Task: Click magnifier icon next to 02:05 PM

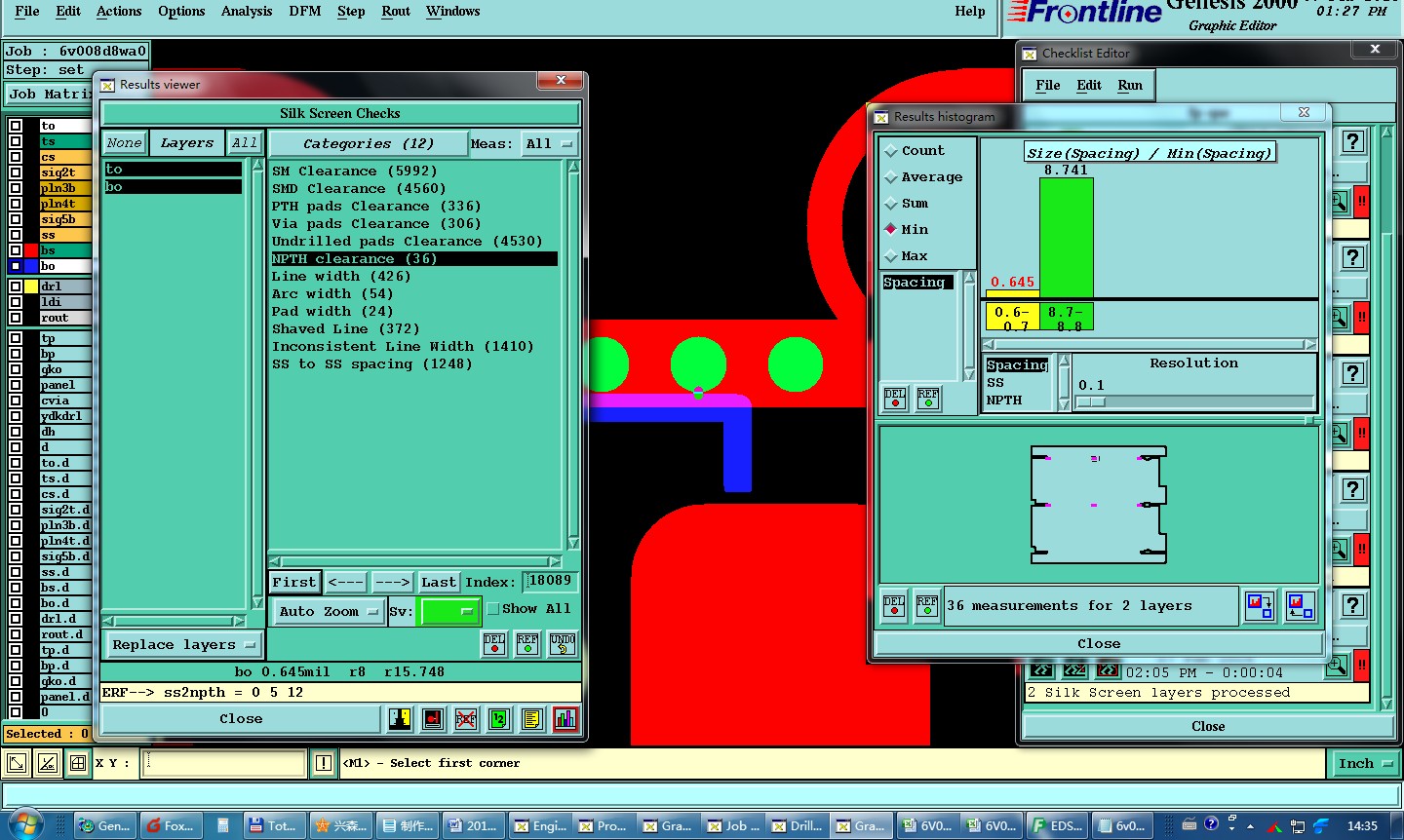Action: click(1337, 667)
